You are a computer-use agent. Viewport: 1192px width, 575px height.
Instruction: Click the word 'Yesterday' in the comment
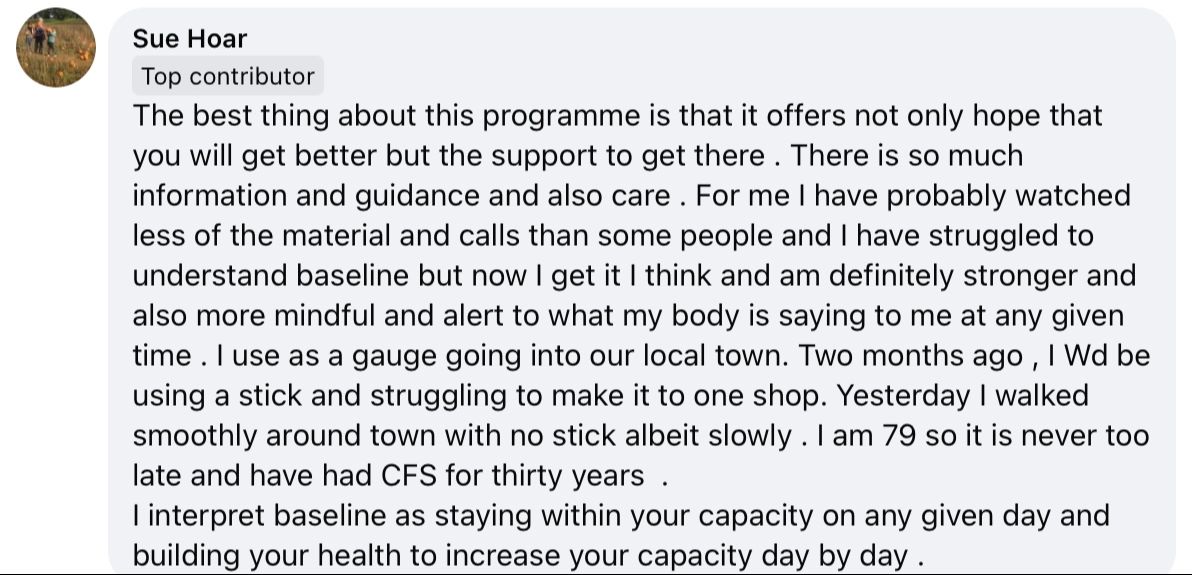[x=903, y=396]
